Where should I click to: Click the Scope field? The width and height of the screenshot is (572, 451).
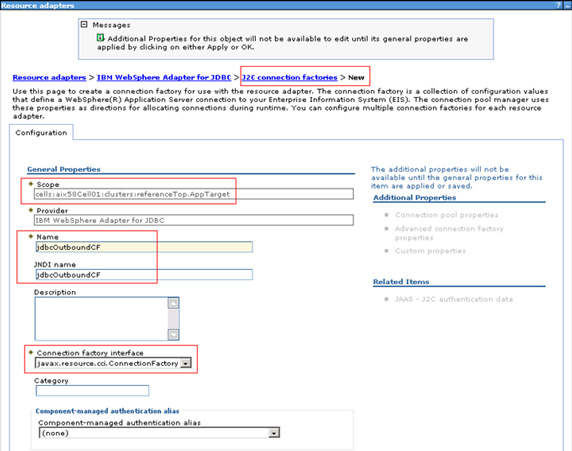tap(194, 194)
